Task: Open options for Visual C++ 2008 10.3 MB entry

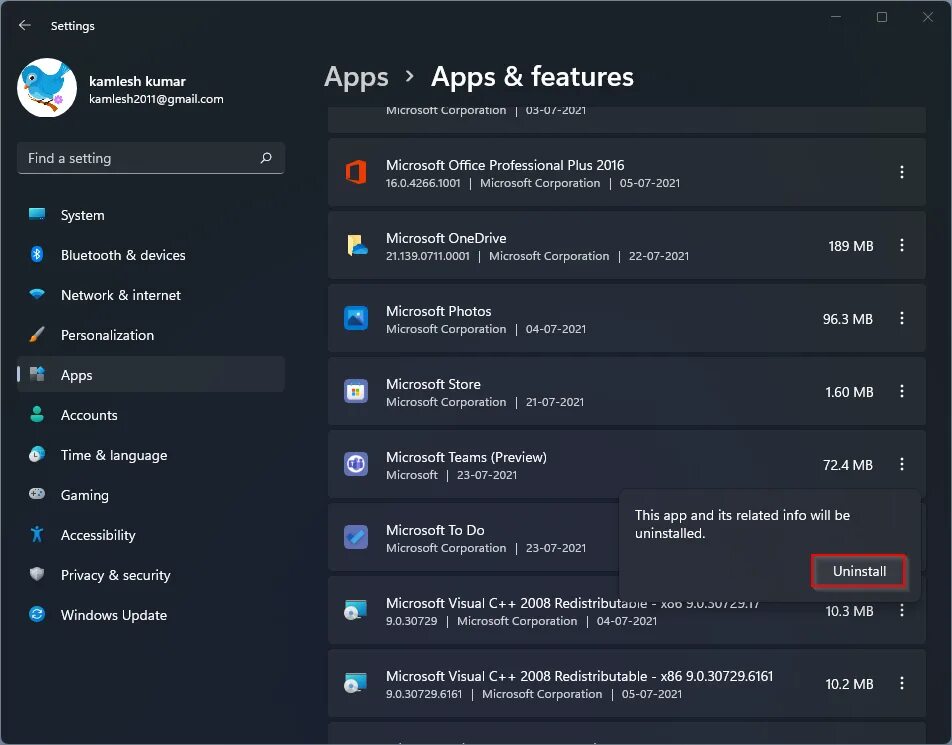Action: pos(902,610)
